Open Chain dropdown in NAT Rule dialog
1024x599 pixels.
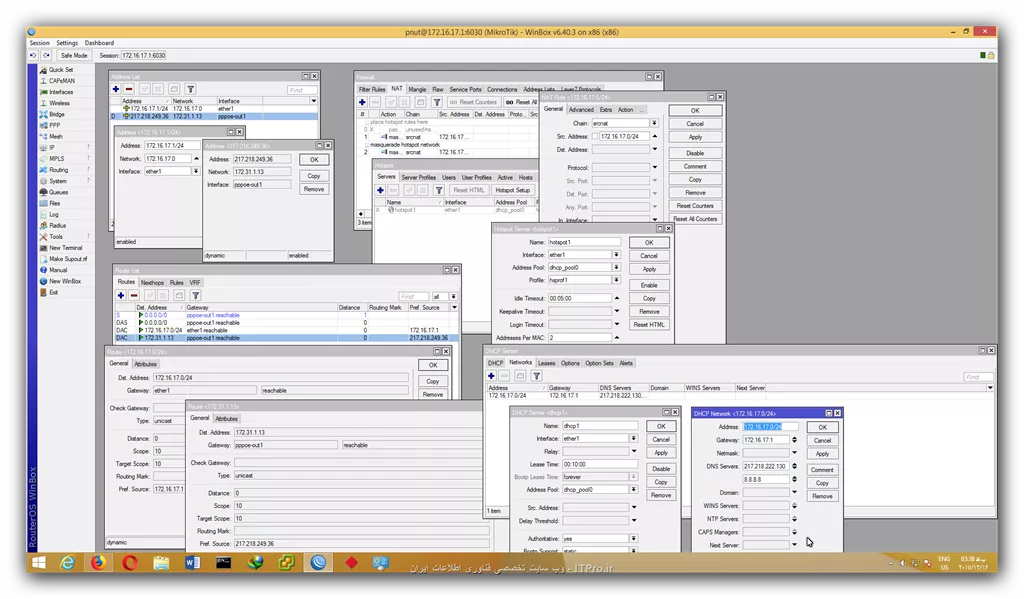point(654,123)
